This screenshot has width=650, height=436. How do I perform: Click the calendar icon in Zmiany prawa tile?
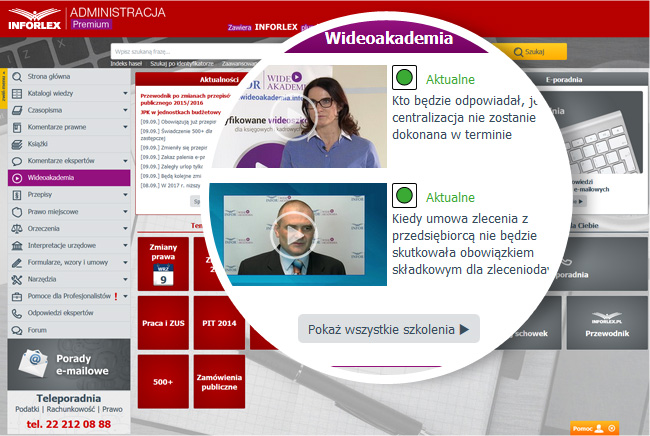(x=163, y=274)
